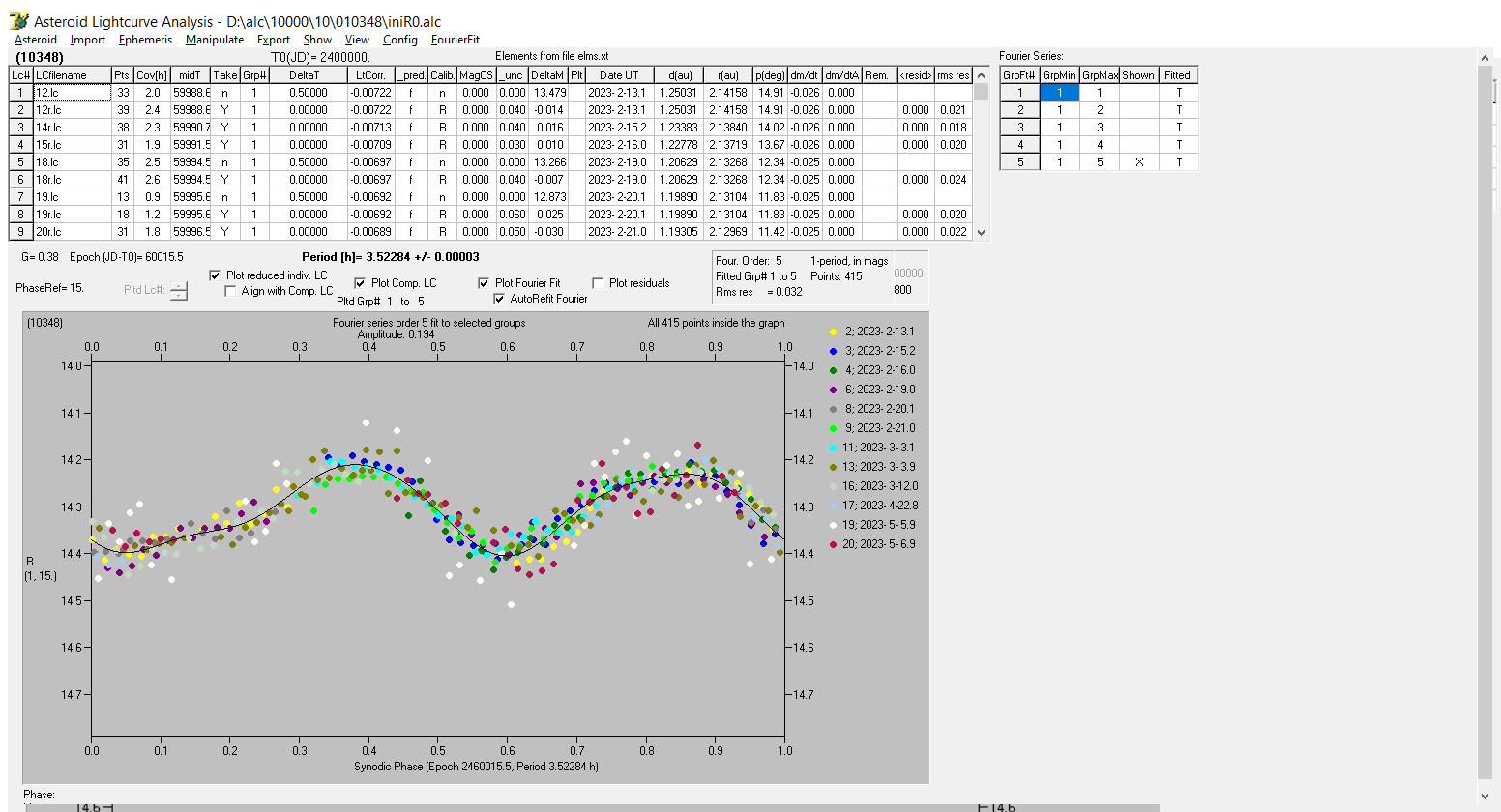
Task: Click the Amplitude: 0.194 plot label
Action: [396, 334]
